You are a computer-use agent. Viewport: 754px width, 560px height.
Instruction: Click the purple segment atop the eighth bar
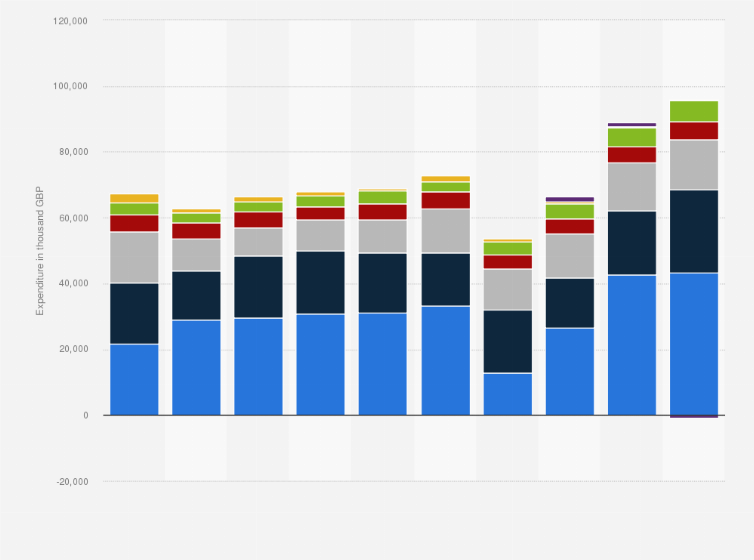point(570,199)
